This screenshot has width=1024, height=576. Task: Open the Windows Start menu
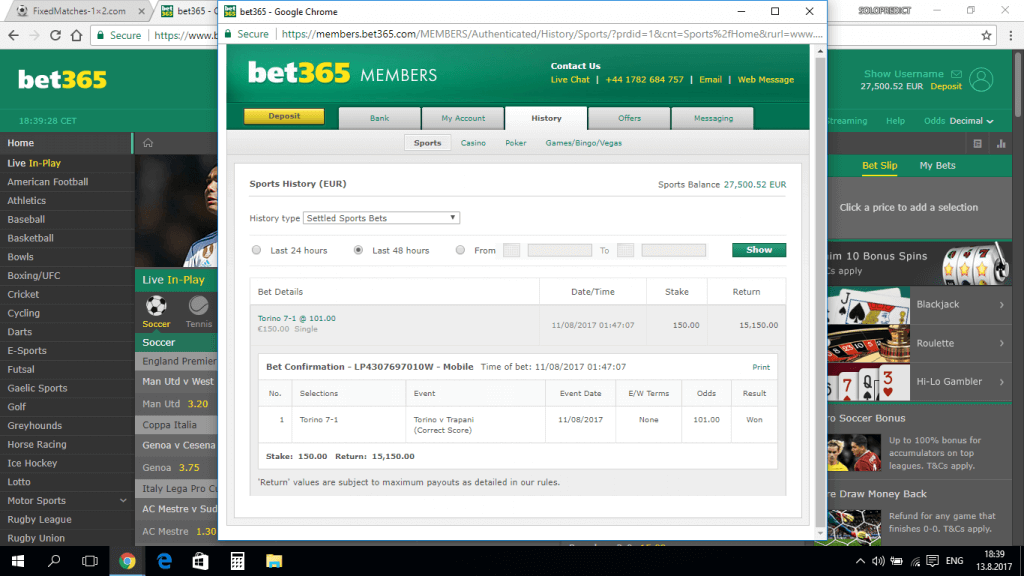[18, 561]
